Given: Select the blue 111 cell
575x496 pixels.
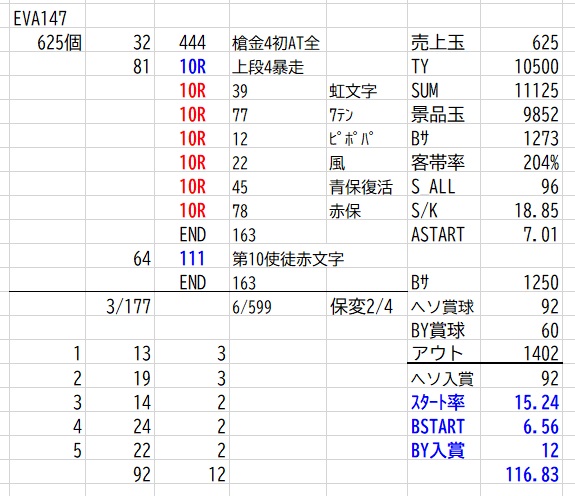Looking at the screenshot, I should [x=192, y=258].
